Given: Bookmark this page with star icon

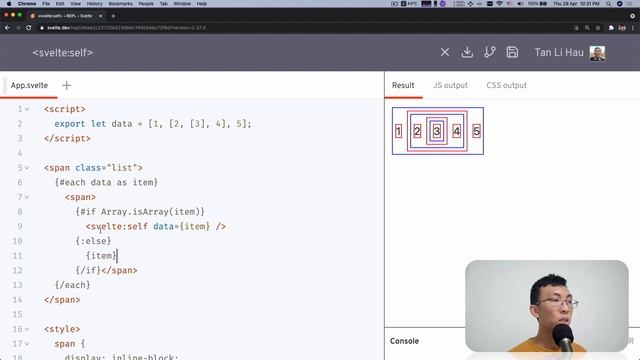Looking at the screenshot, I should 598,28.
